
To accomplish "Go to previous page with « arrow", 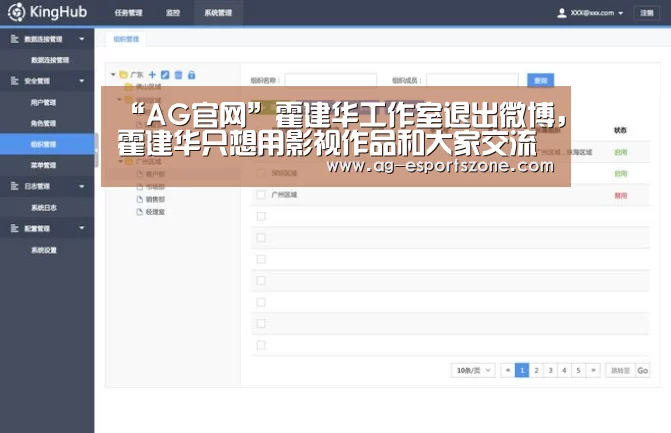I will point(508,370).
